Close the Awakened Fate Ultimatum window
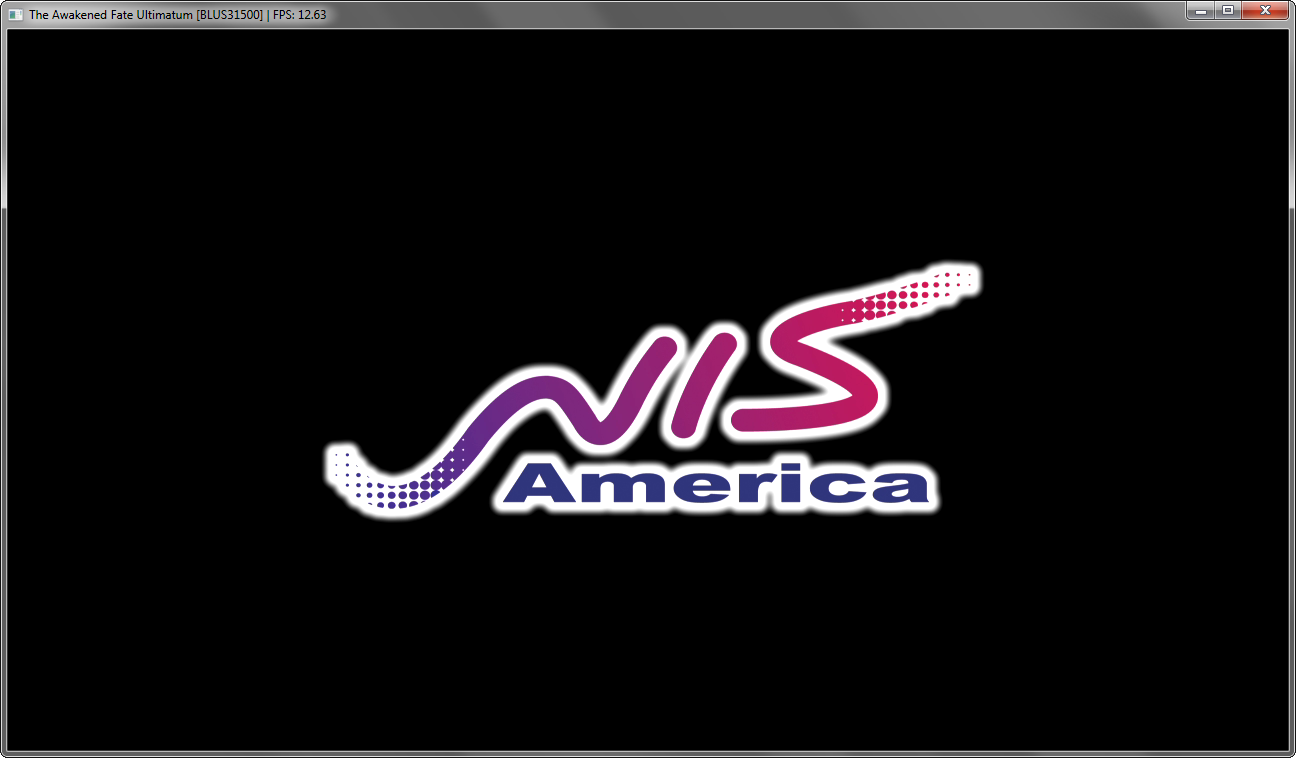This screenshot has width=1296, height=758. pos(1265,10)
